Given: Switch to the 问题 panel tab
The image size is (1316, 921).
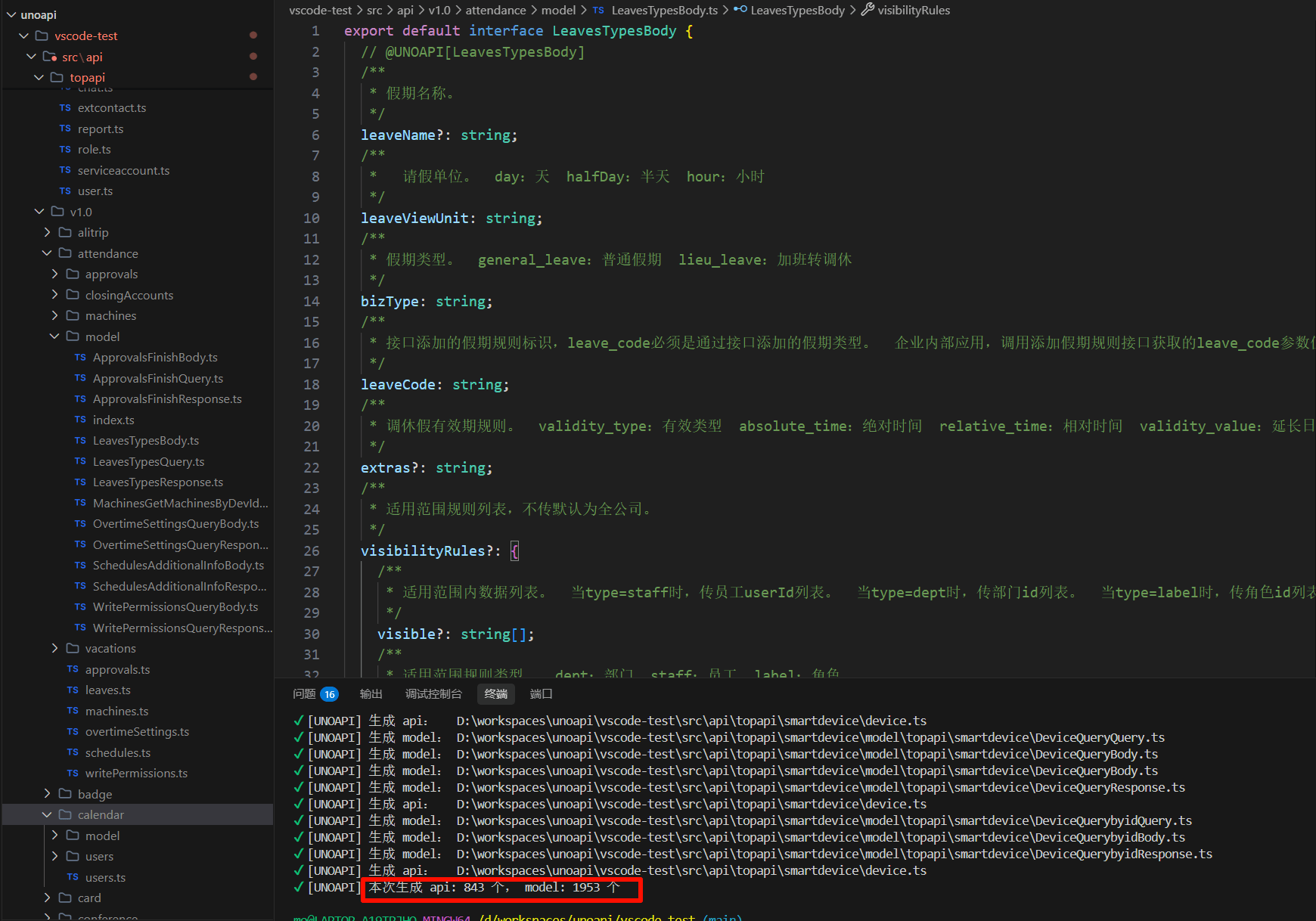Looking at the screenshot, I should tap(304, 694).
